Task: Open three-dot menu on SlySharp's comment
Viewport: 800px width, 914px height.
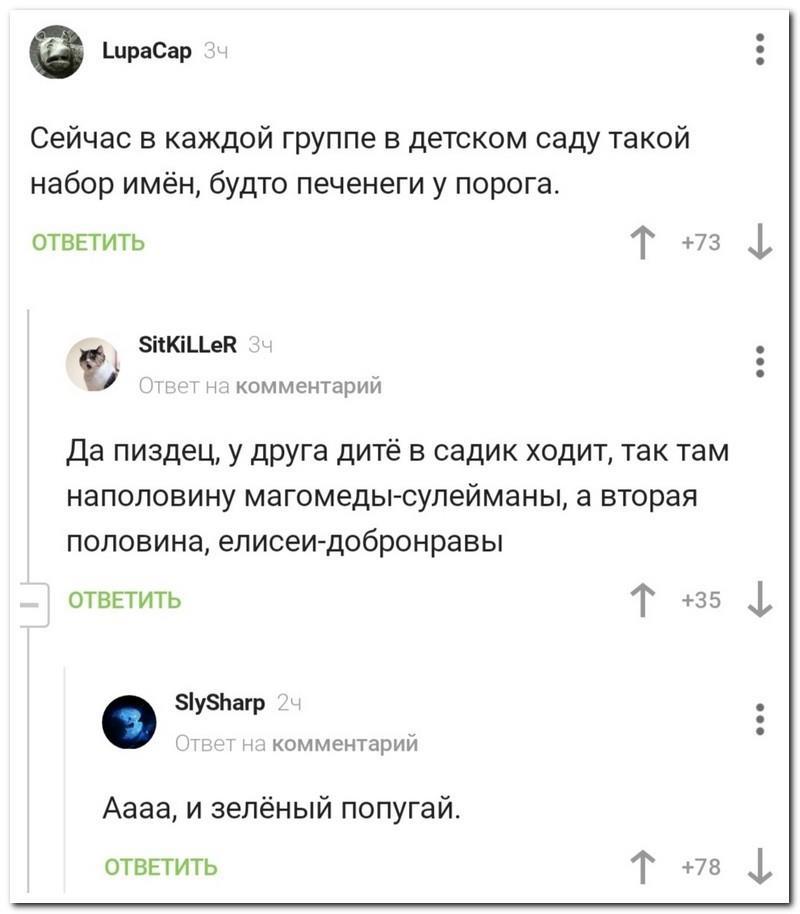Action: (760, 719)
